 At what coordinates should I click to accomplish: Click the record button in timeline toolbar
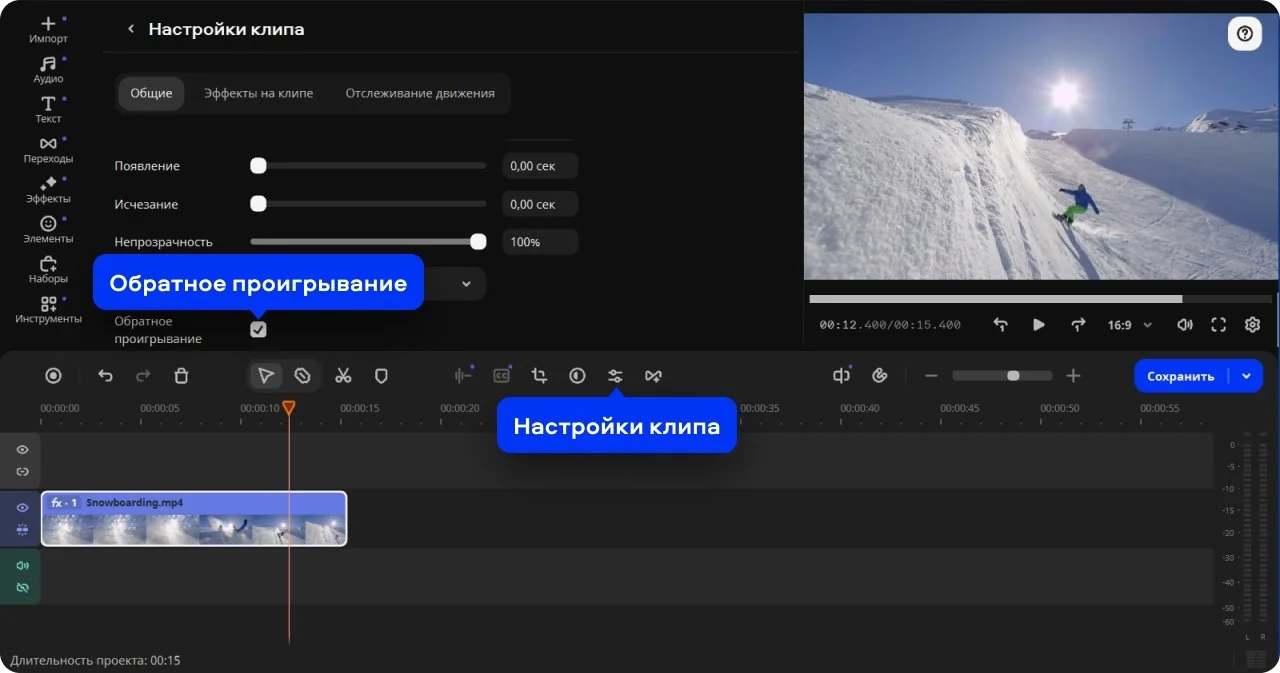[54, 376]
